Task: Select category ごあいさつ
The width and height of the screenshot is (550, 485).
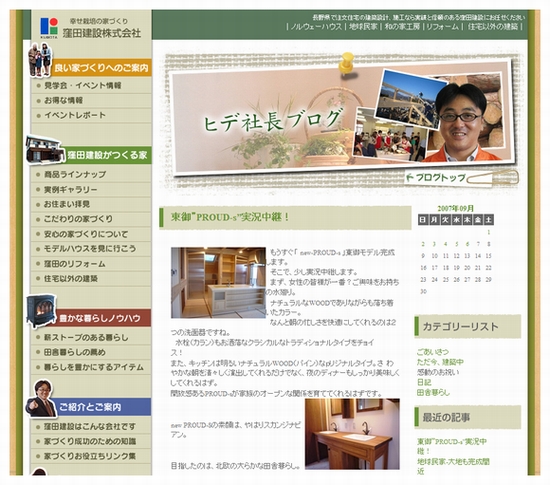Action: pyautogui.click(x=433, y=352)
